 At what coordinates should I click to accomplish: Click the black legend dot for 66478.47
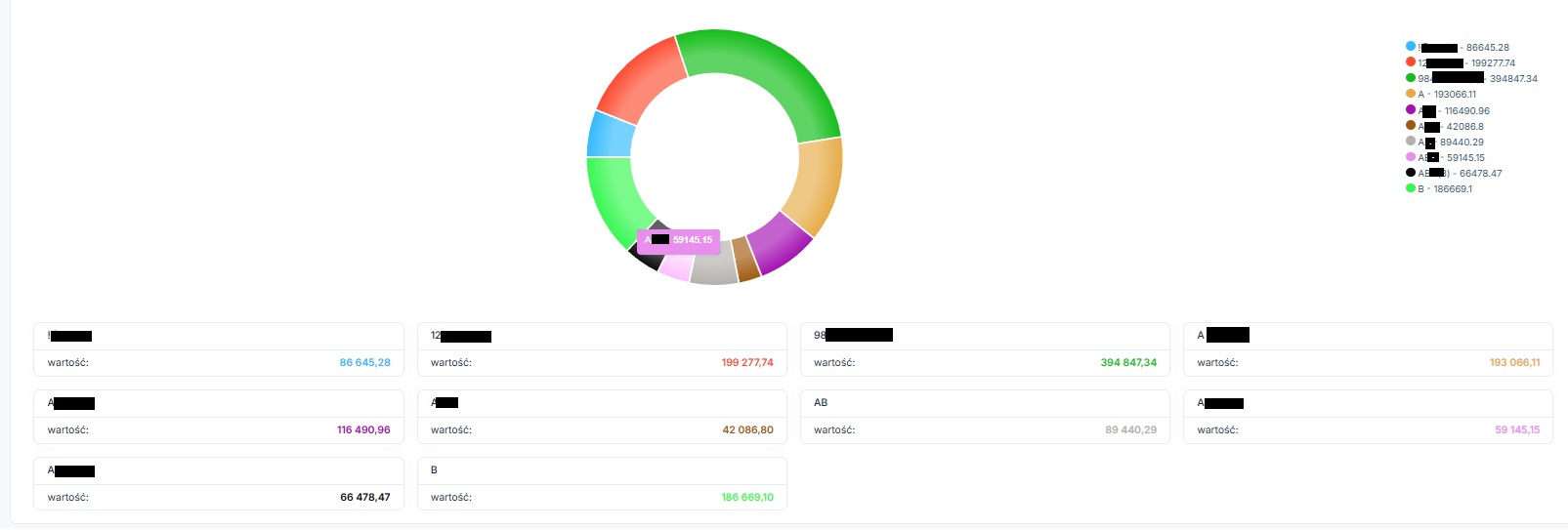coord(1411,173)
